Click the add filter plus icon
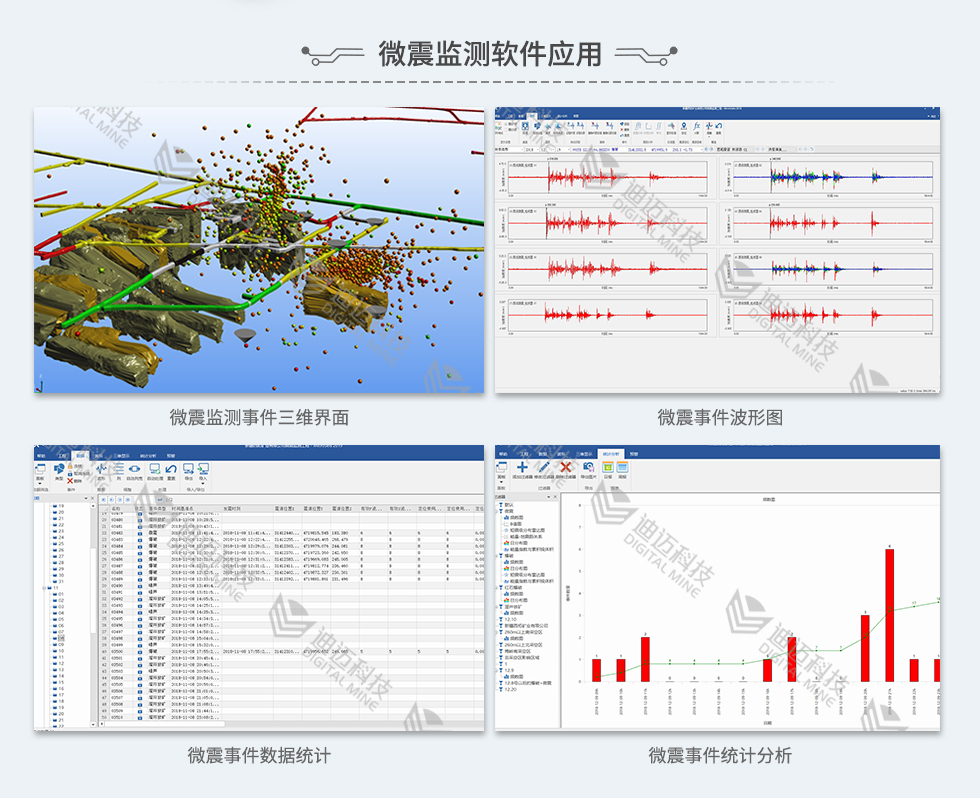 click(522, 467)
